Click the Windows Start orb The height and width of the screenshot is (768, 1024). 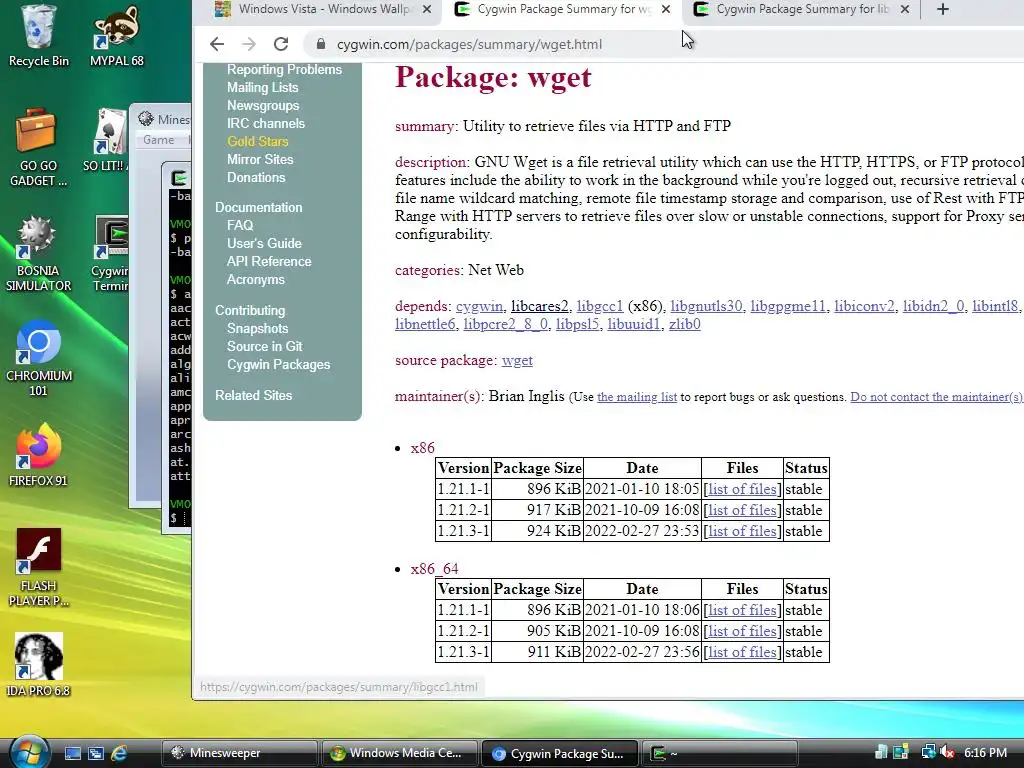(29, 753)
